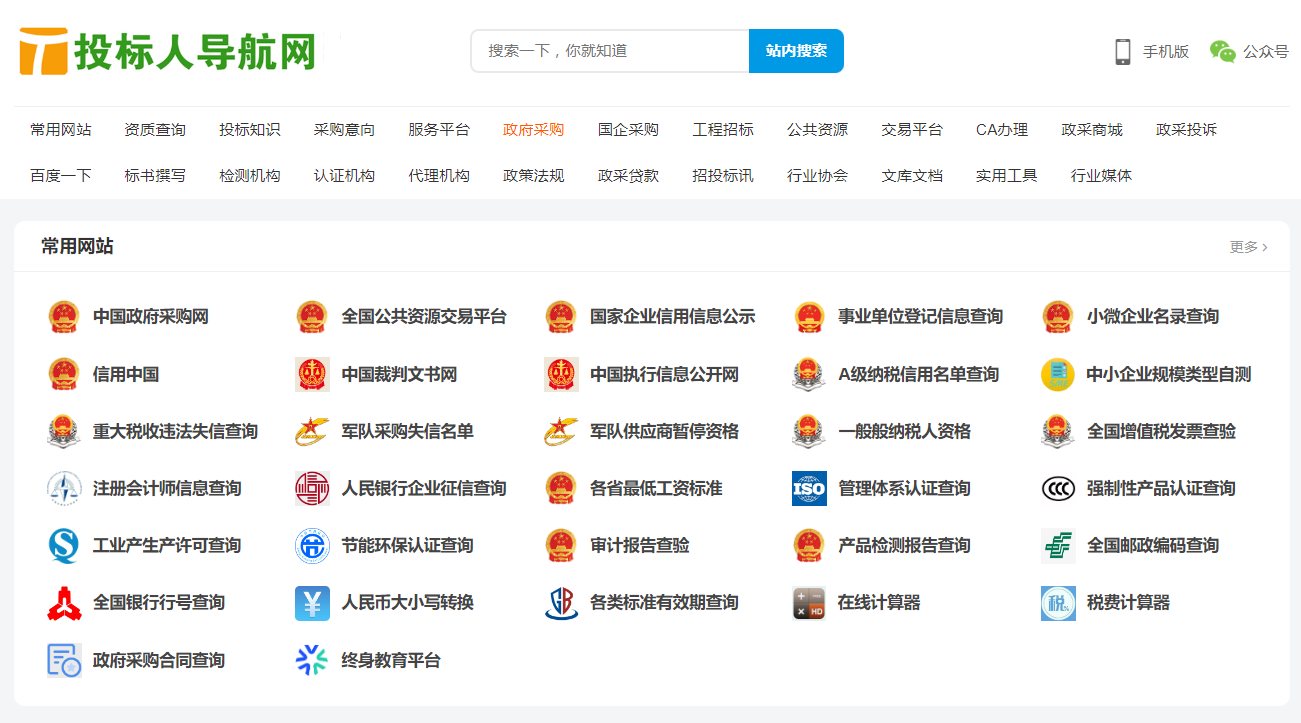The image size is (1301, 723).
Task: Open the 小微企业名录查询 link
Action: (1153, 317)
